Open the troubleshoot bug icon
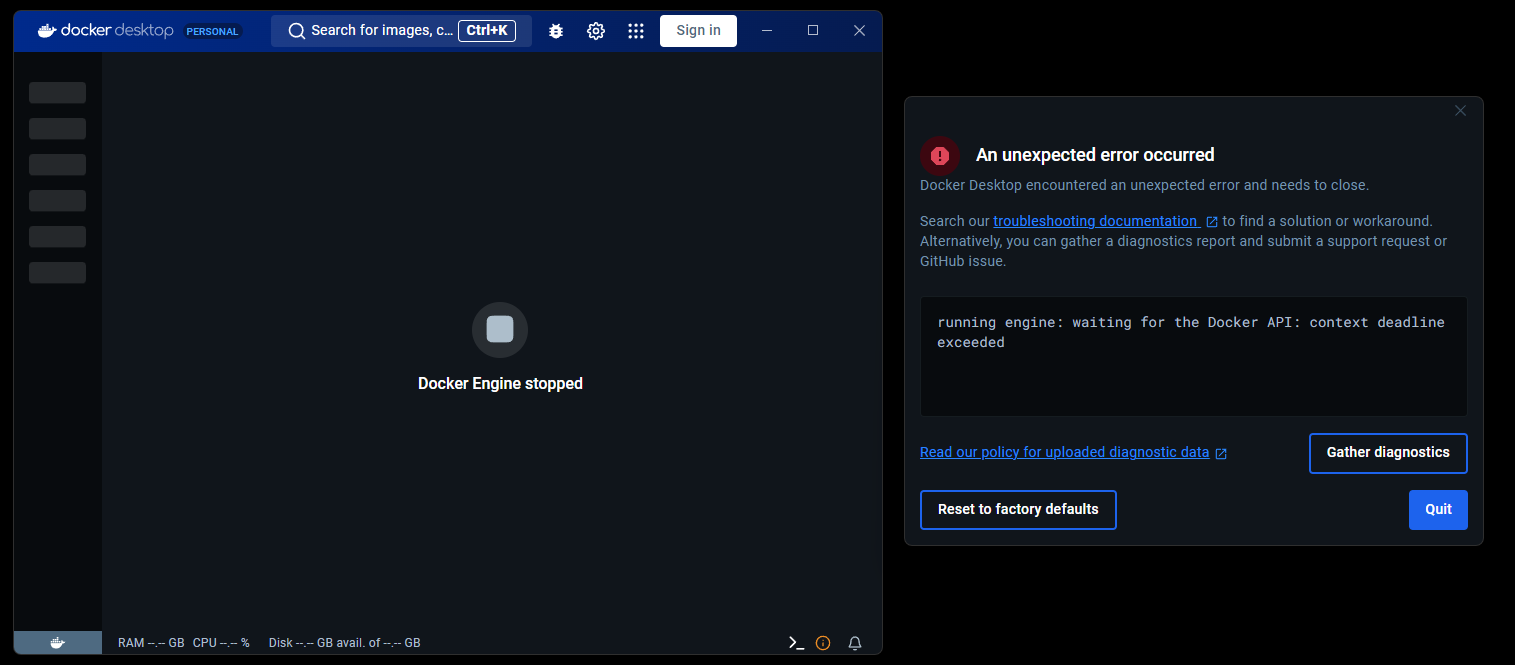Viewport: 1515px width, 665px height. (556, 31)
